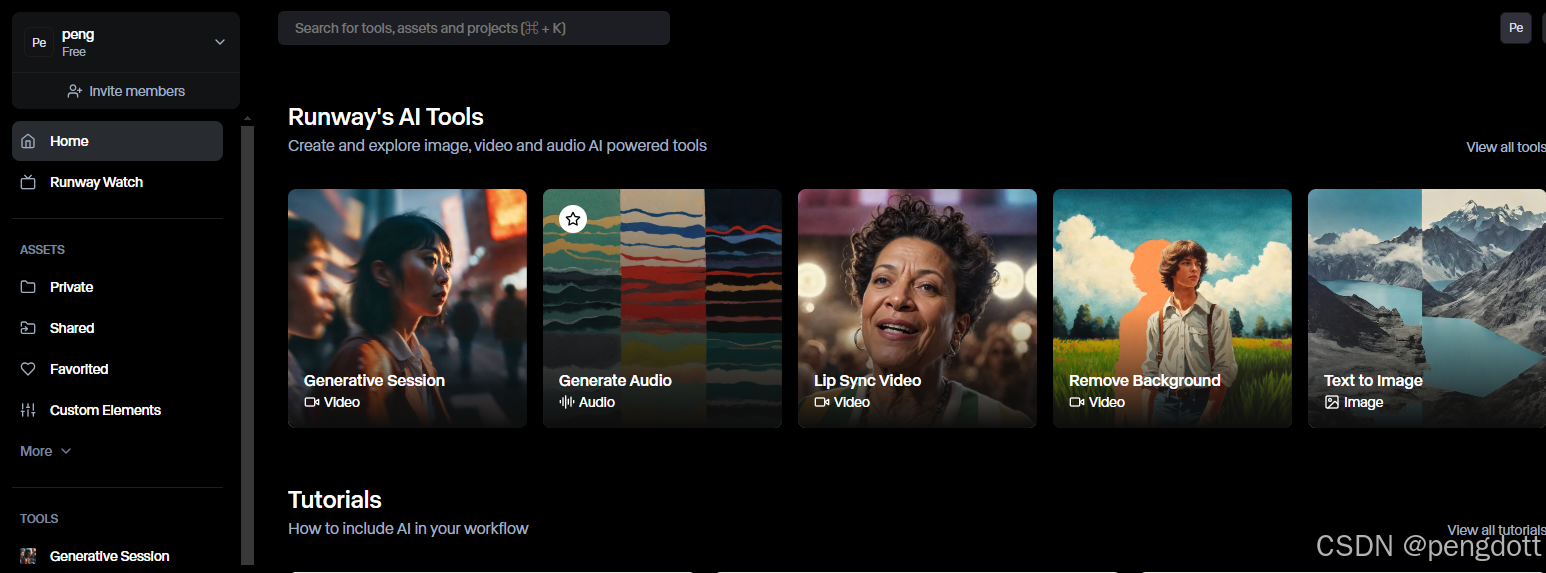Open Shared assets
1546x573 pixels.
tap(117, 328)
